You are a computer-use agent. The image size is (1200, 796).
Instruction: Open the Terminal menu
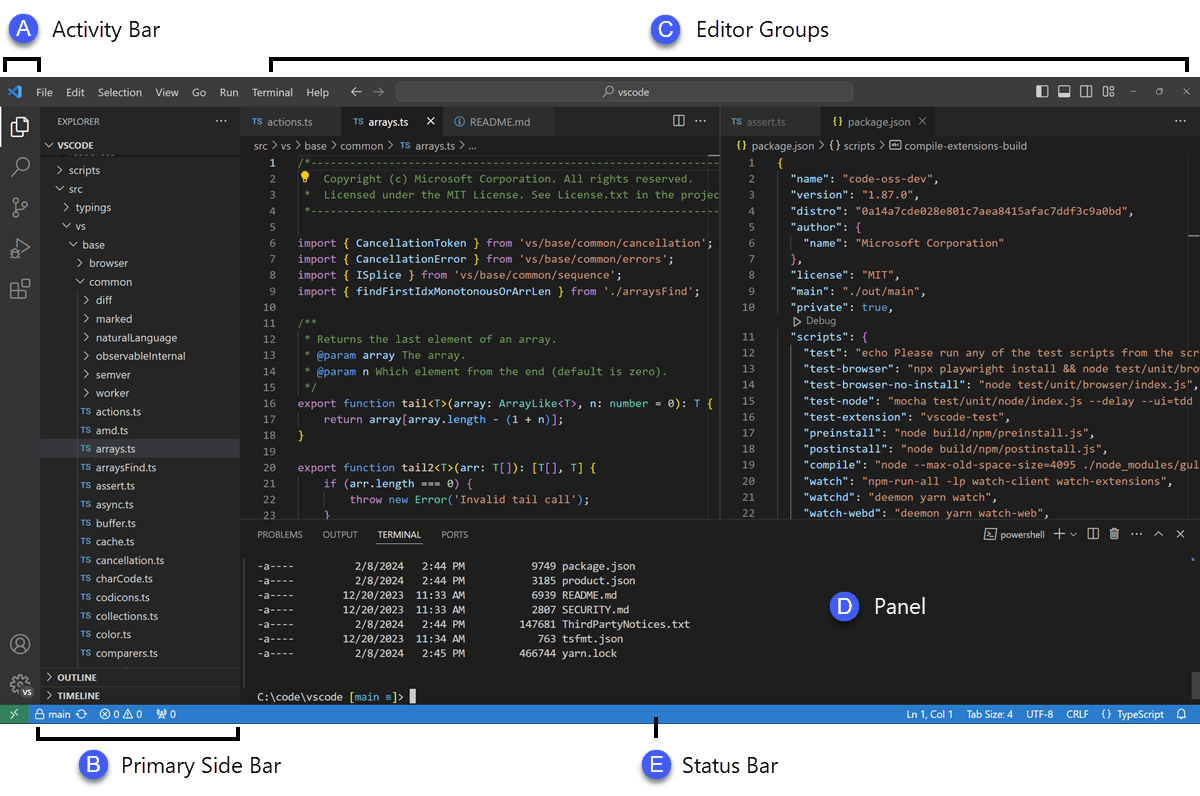272,92
